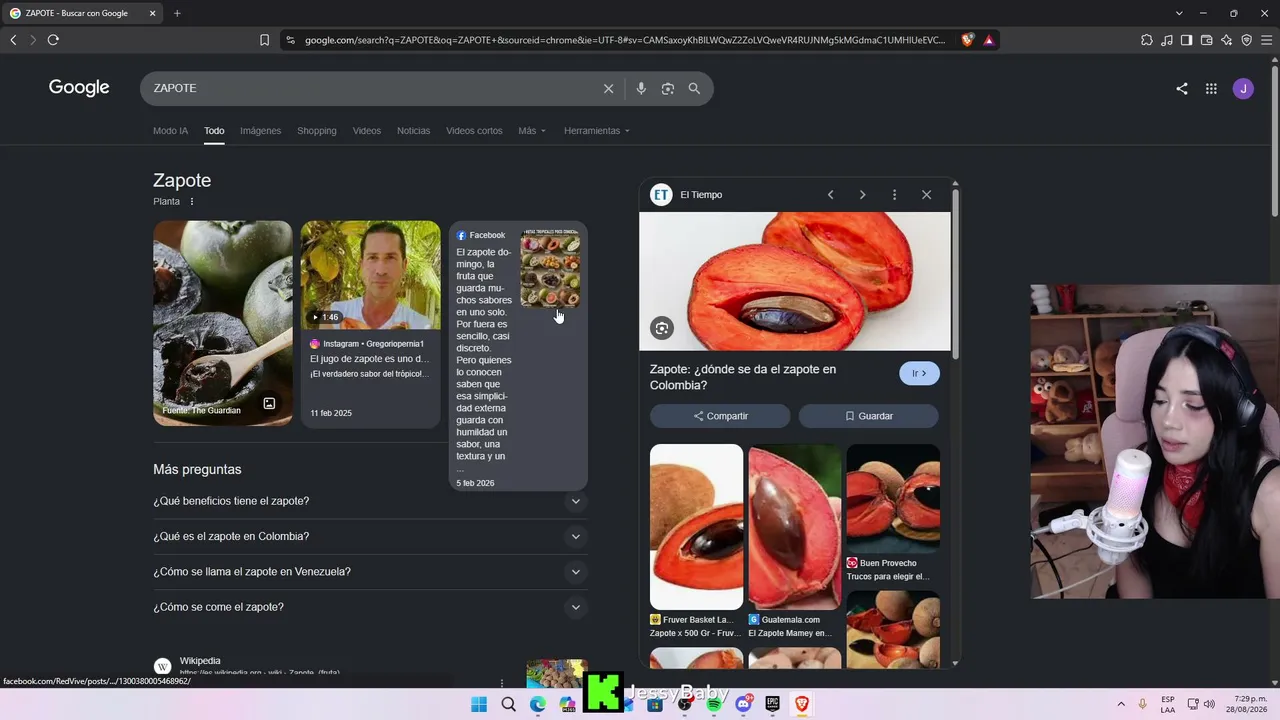Expand '¿Cómo se llama el zapote en Venezuela?'

coord(370,572)
